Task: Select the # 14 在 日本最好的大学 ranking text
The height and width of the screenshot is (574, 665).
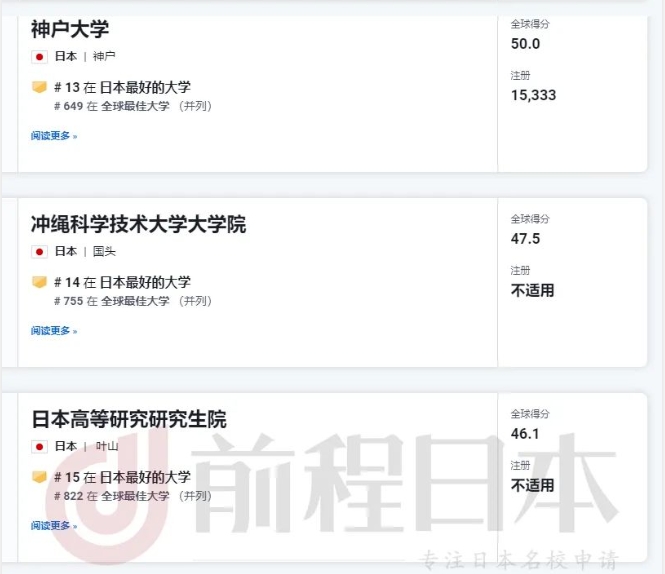Action: click(x=123, y=282)
